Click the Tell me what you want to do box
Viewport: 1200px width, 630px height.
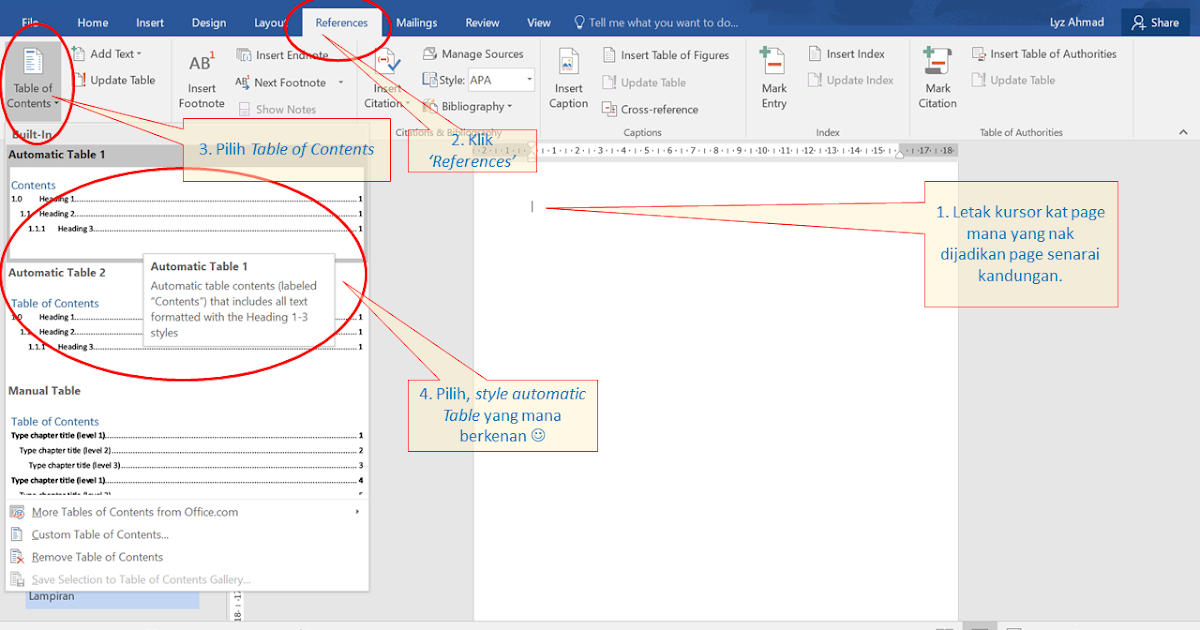(656, 22)
